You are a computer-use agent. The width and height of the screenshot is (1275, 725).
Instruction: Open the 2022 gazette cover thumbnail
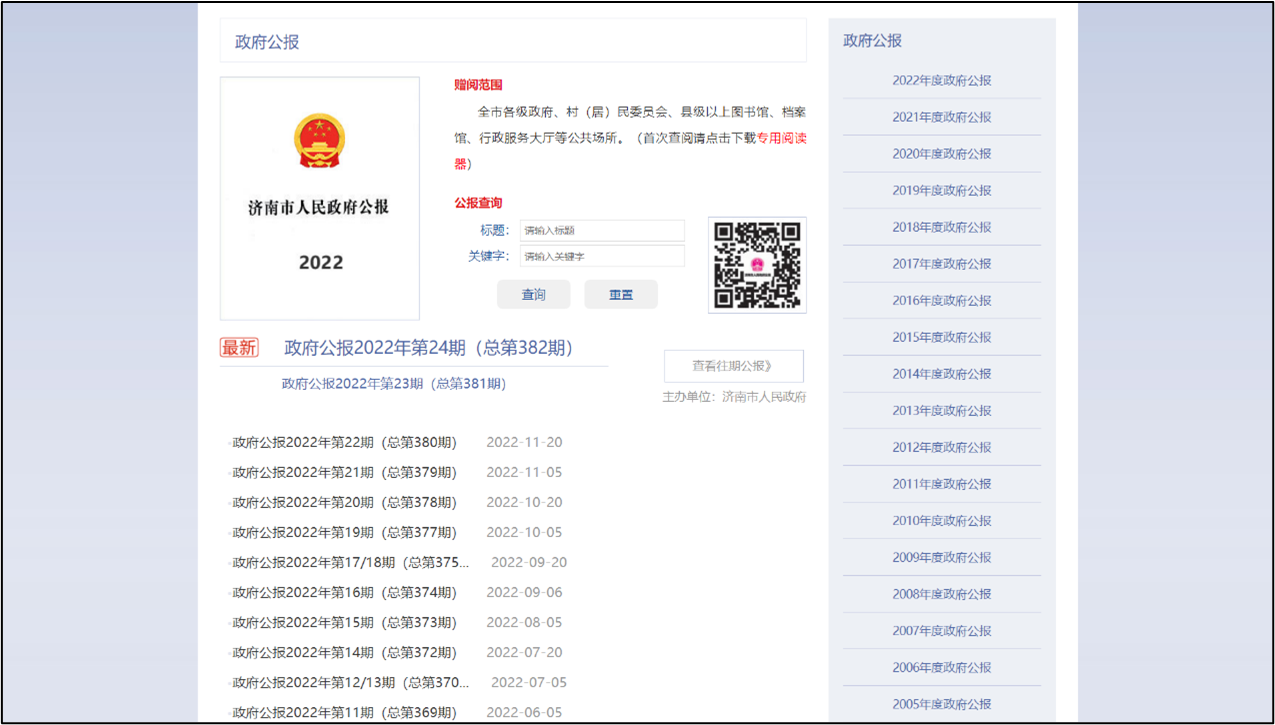320,198
